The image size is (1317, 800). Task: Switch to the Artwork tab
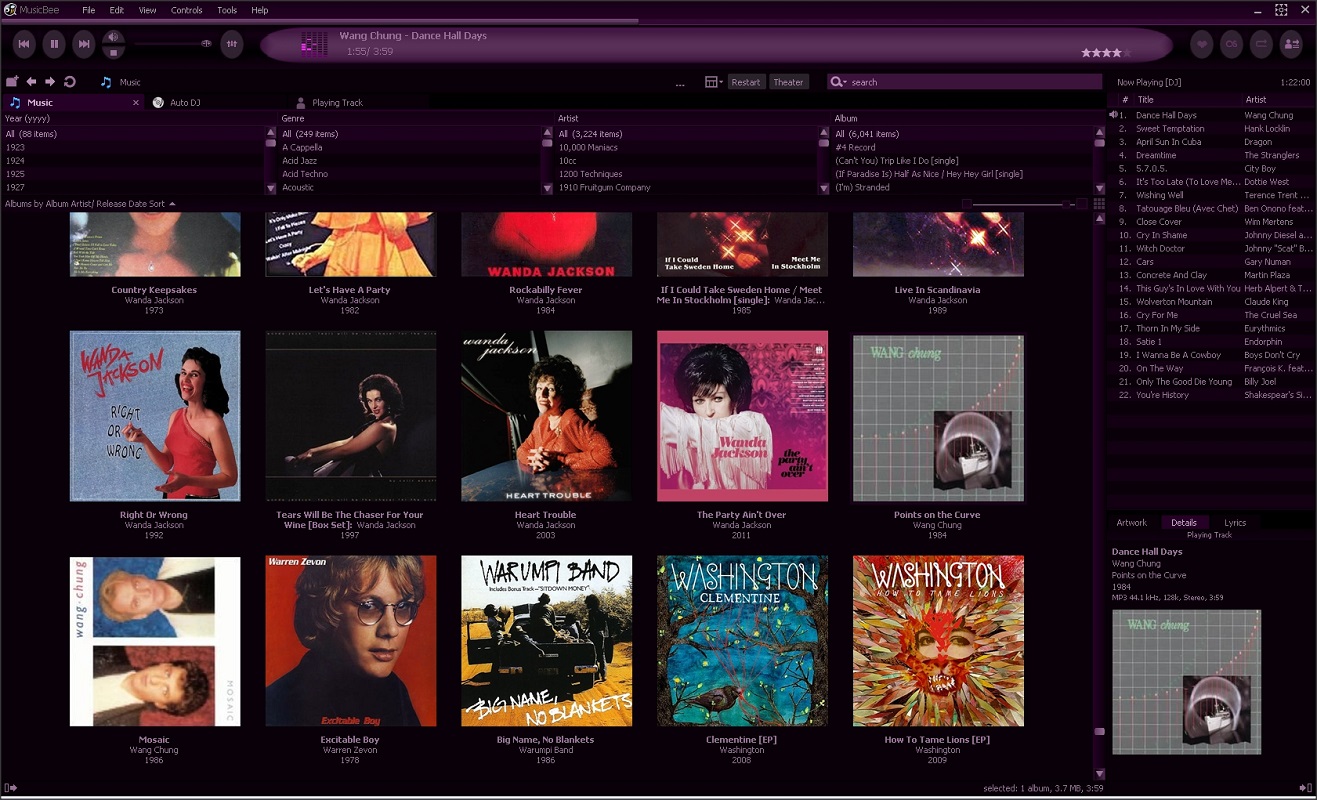click(x=1132, y=523)
